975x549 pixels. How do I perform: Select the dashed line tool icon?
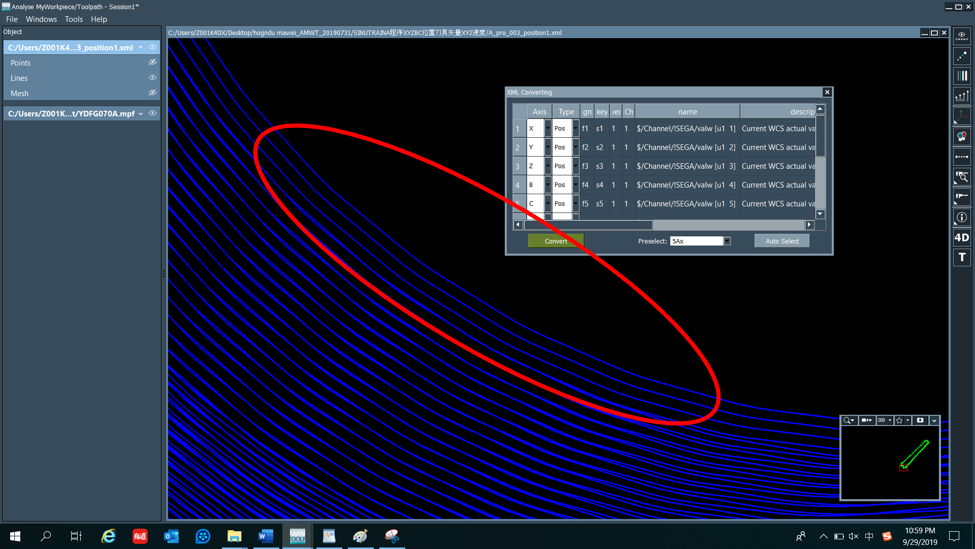[x=962, y=157]
